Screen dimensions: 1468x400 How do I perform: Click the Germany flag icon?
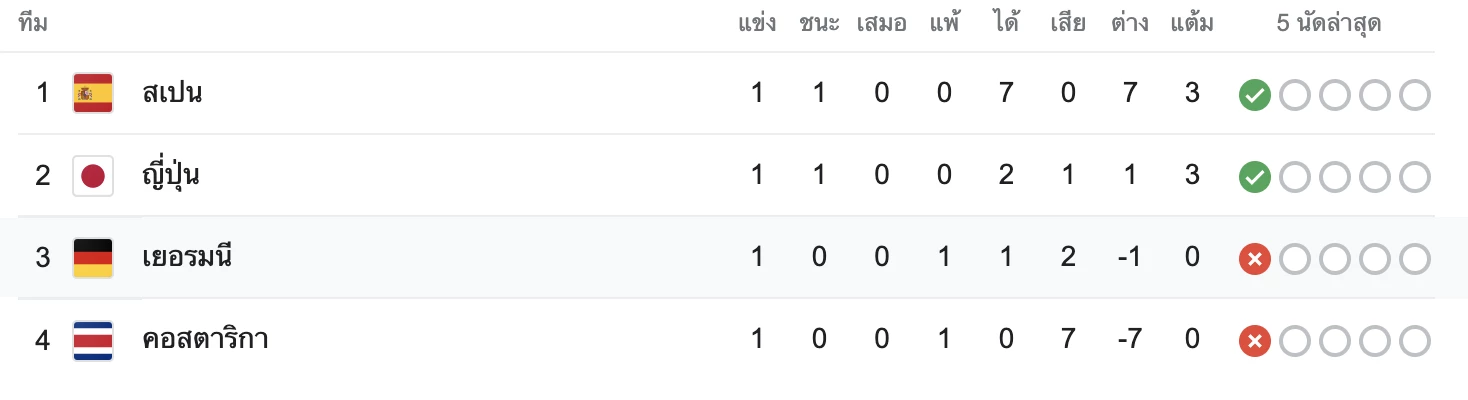(x=93, y=258)
